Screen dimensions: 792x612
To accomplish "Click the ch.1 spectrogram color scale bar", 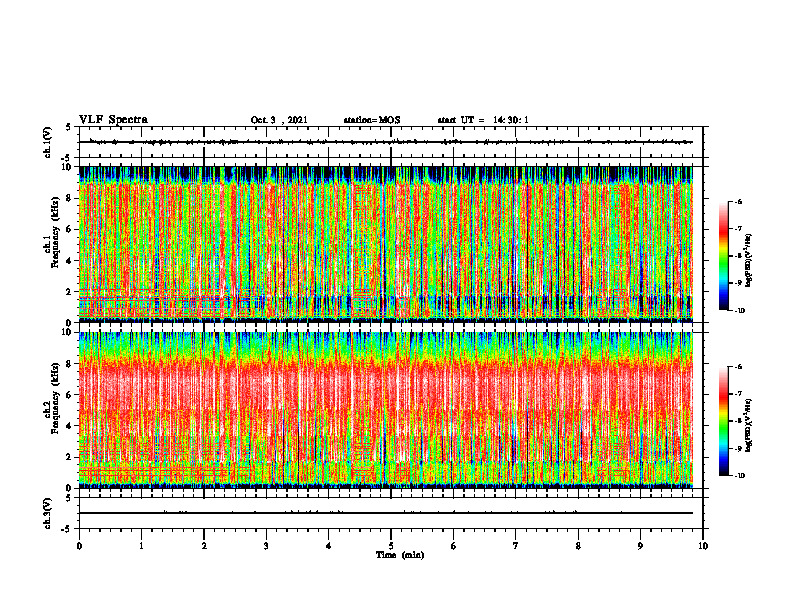I will pyautogui.click(x=723, y=256).
